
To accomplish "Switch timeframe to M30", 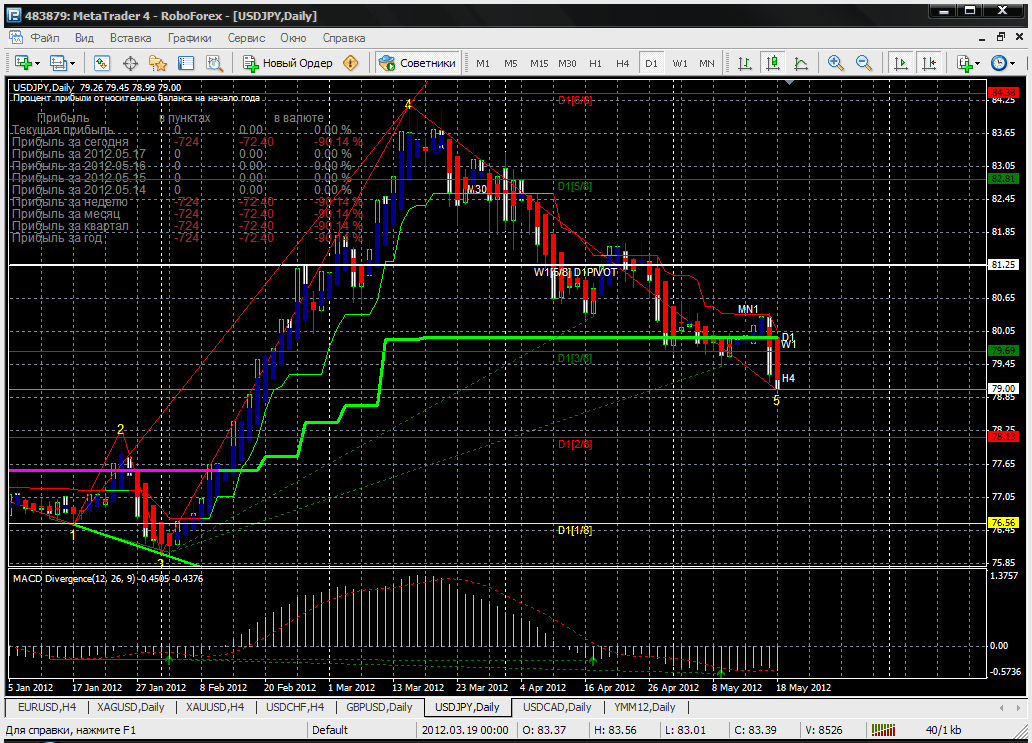I will click(x=567, y=63).
